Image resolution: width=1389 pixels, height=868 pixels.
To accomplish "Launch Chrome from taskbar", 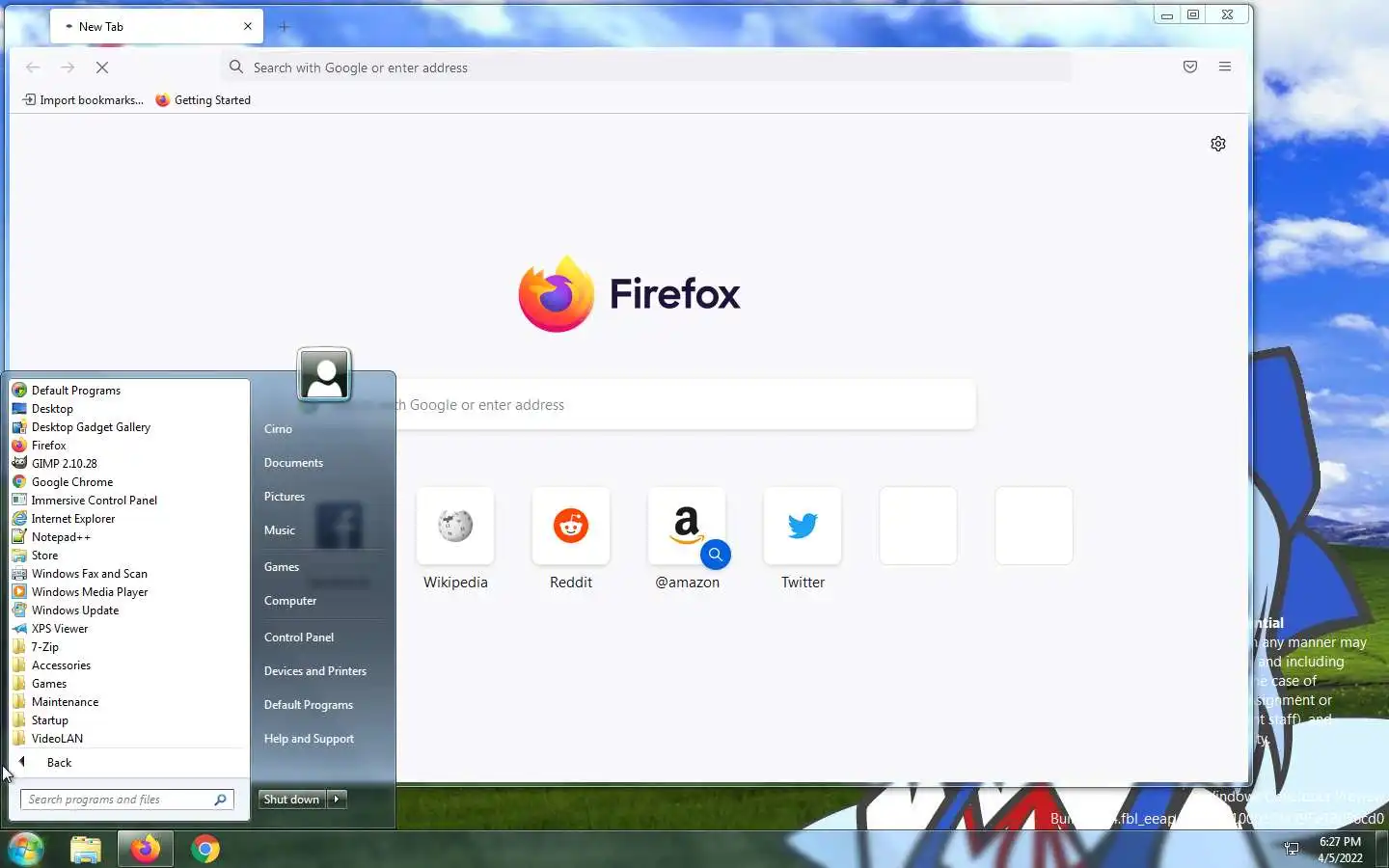I will 204,849.
